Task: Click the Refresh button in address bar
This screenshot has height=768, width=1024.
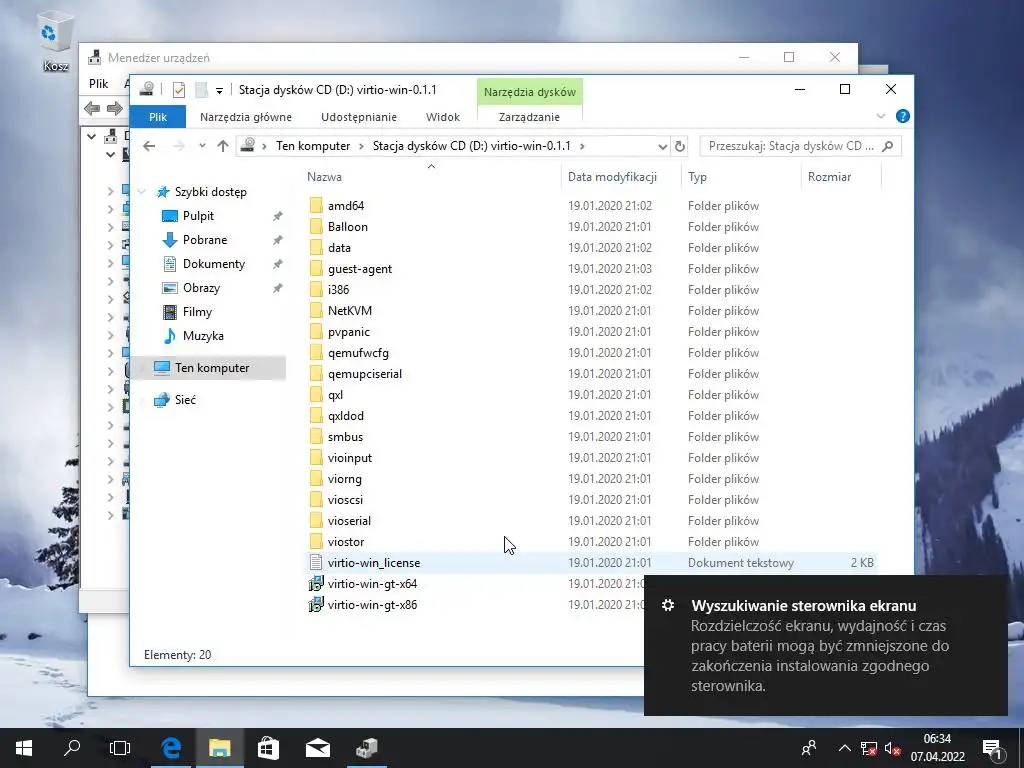Action: click(680, 146)
